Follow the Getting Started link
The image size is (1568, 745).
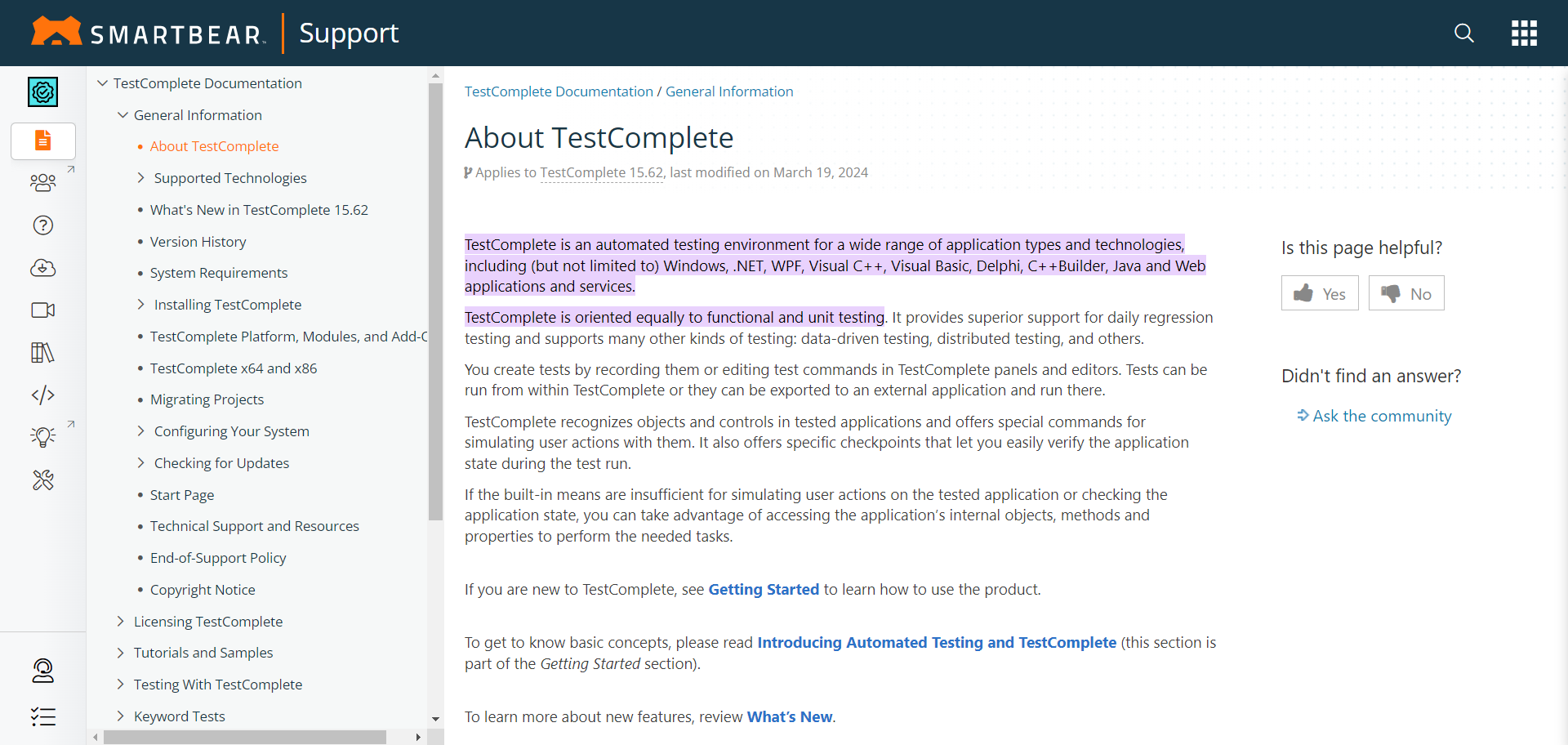[764, 590]
